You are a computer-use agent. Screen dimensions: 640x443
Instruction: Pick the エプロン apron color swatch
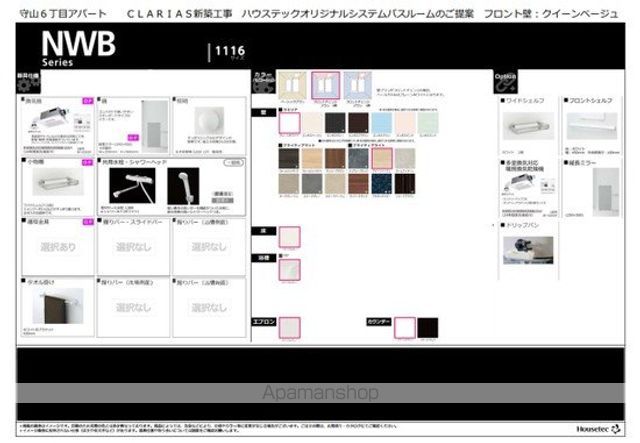[290, 328]
